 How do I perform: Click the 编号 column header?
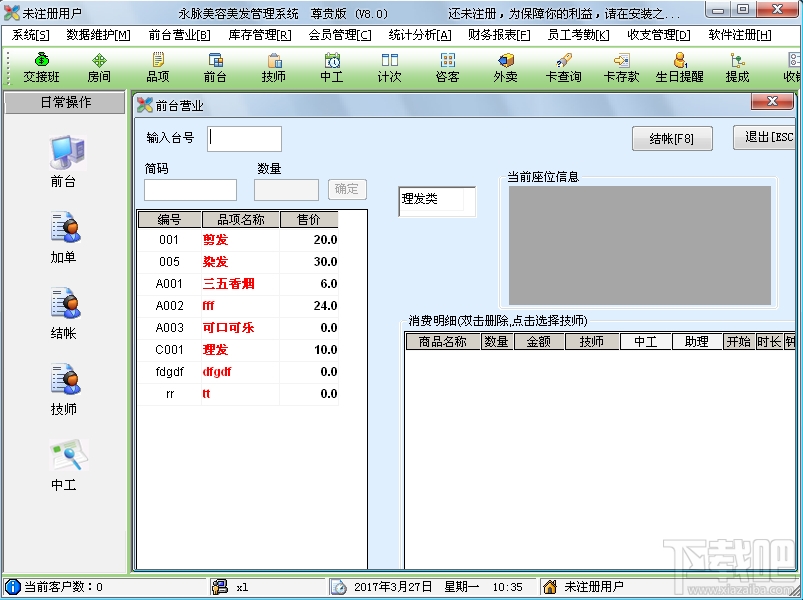[170, 220]
